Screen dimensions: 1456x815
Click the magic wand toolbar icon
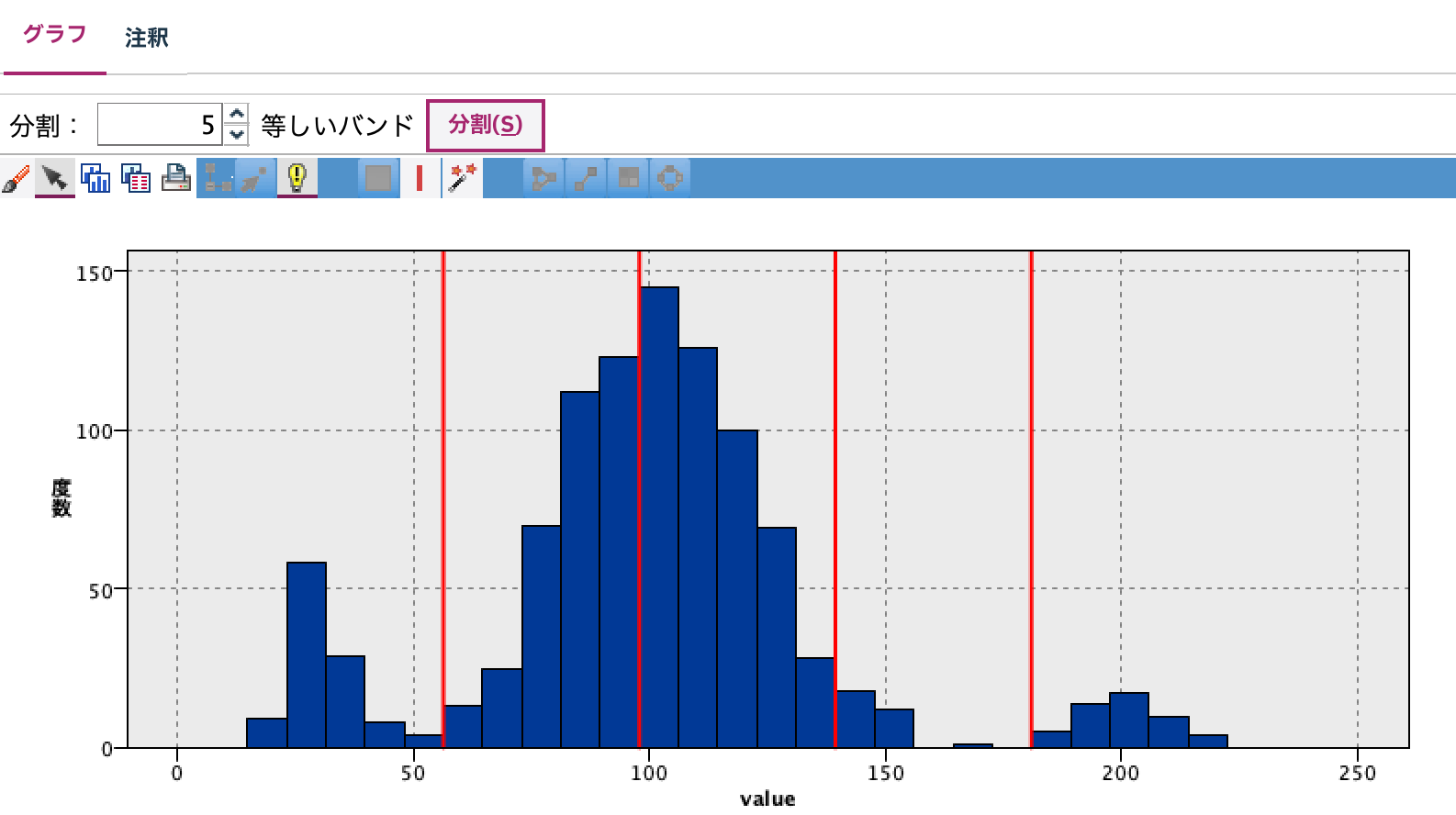pyautogui.click(x=462, y=177)
